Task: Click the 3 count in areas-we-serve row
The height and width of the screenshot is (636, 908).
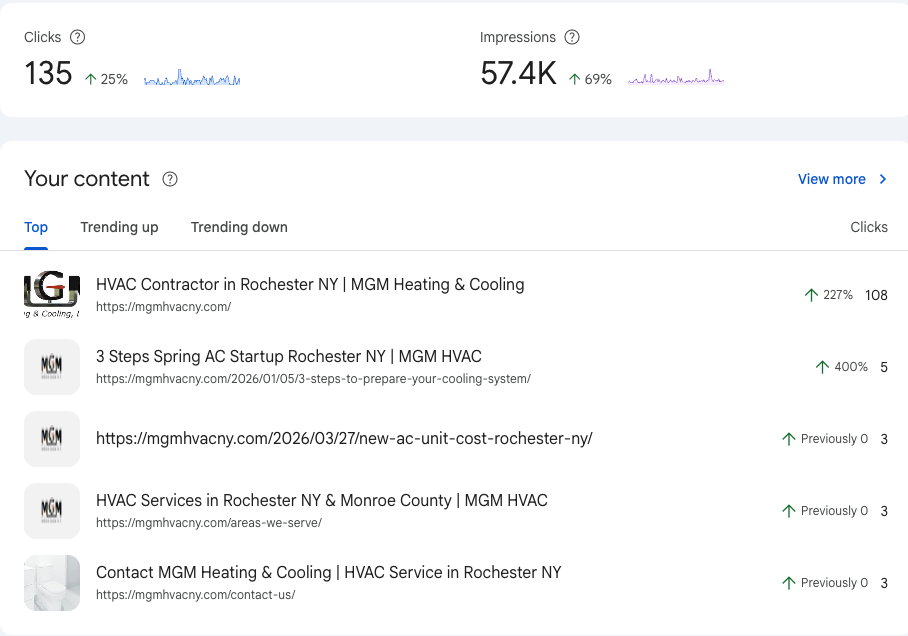Action: coord(884,511)
